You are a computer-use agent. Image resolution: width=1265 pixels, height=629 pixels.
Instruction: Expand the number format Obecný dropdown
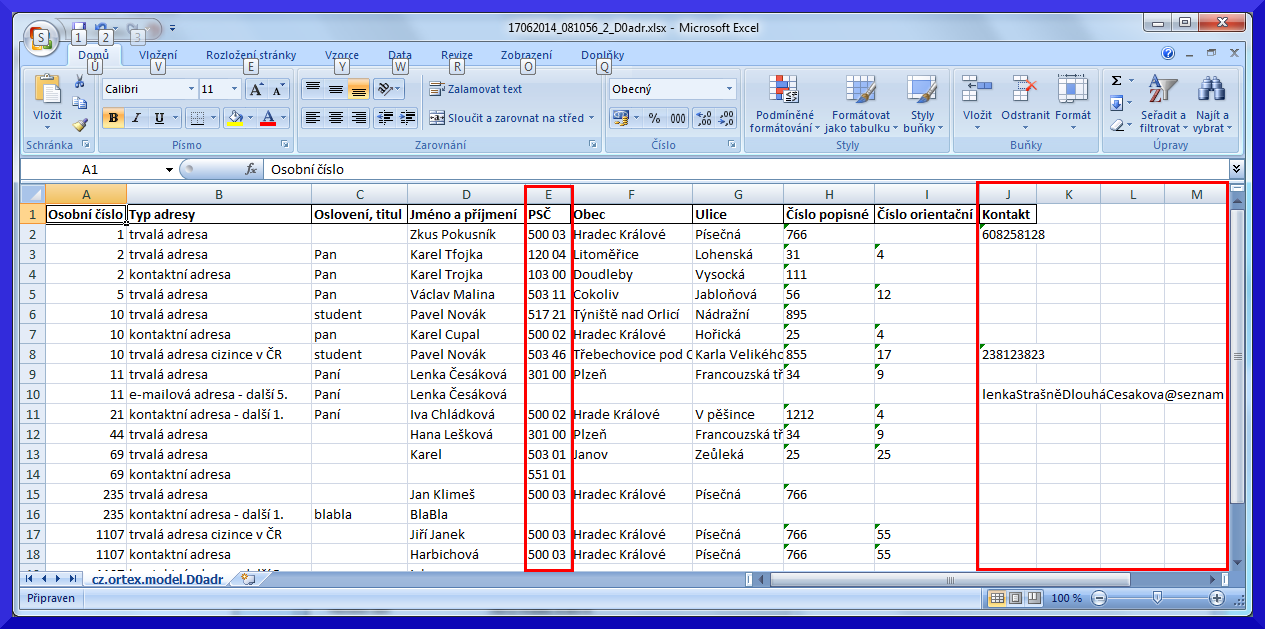[x=729, y=89]
